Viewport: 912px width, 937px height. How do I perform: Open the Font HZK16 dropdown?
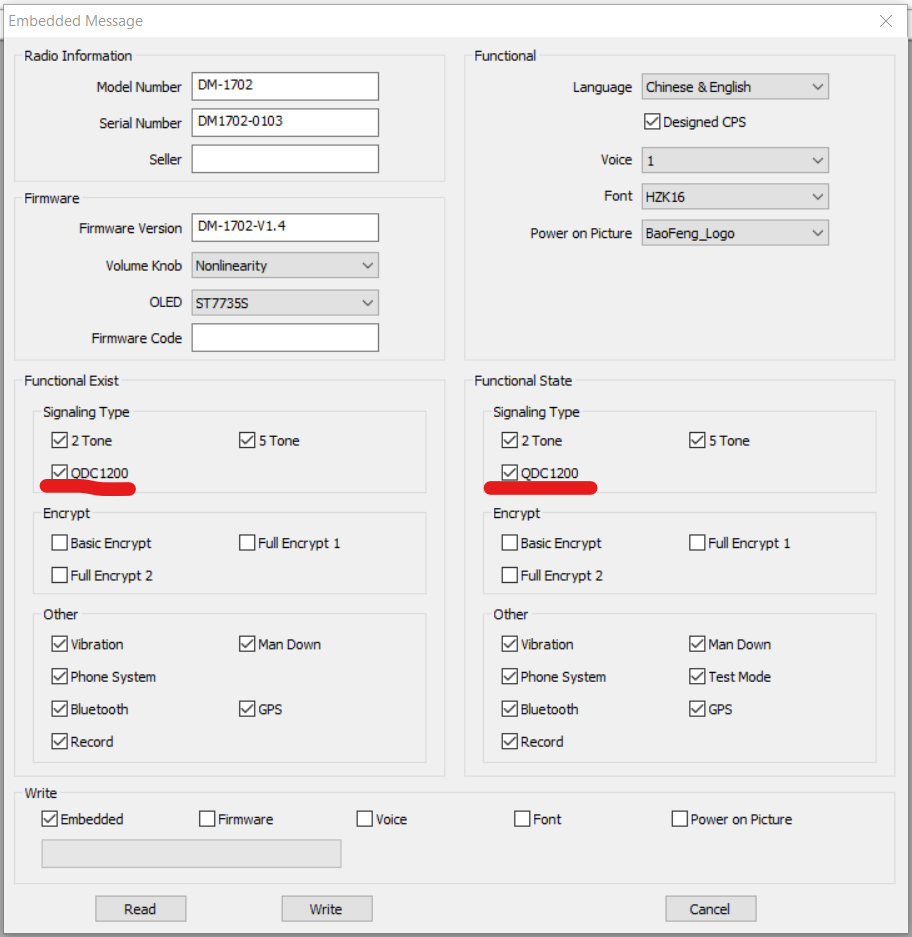(735, 197)
